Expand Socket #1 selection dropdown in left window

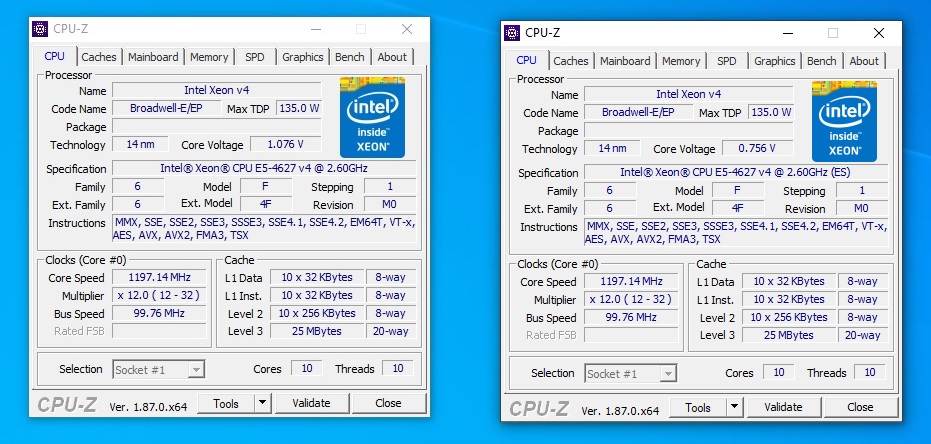(x=196, y=370)
